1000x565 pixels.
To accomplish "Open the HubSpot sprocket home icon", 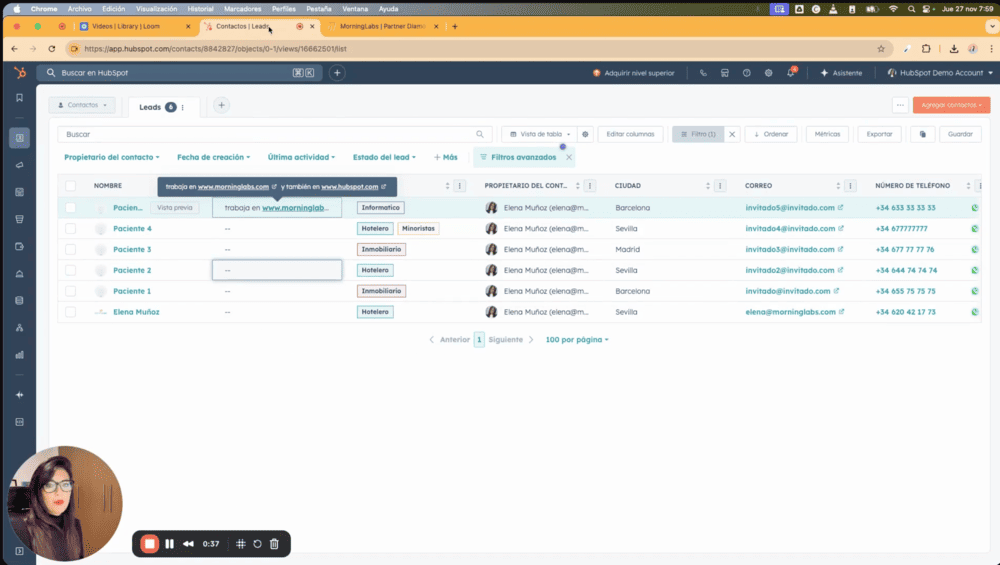I will (20, 73).
